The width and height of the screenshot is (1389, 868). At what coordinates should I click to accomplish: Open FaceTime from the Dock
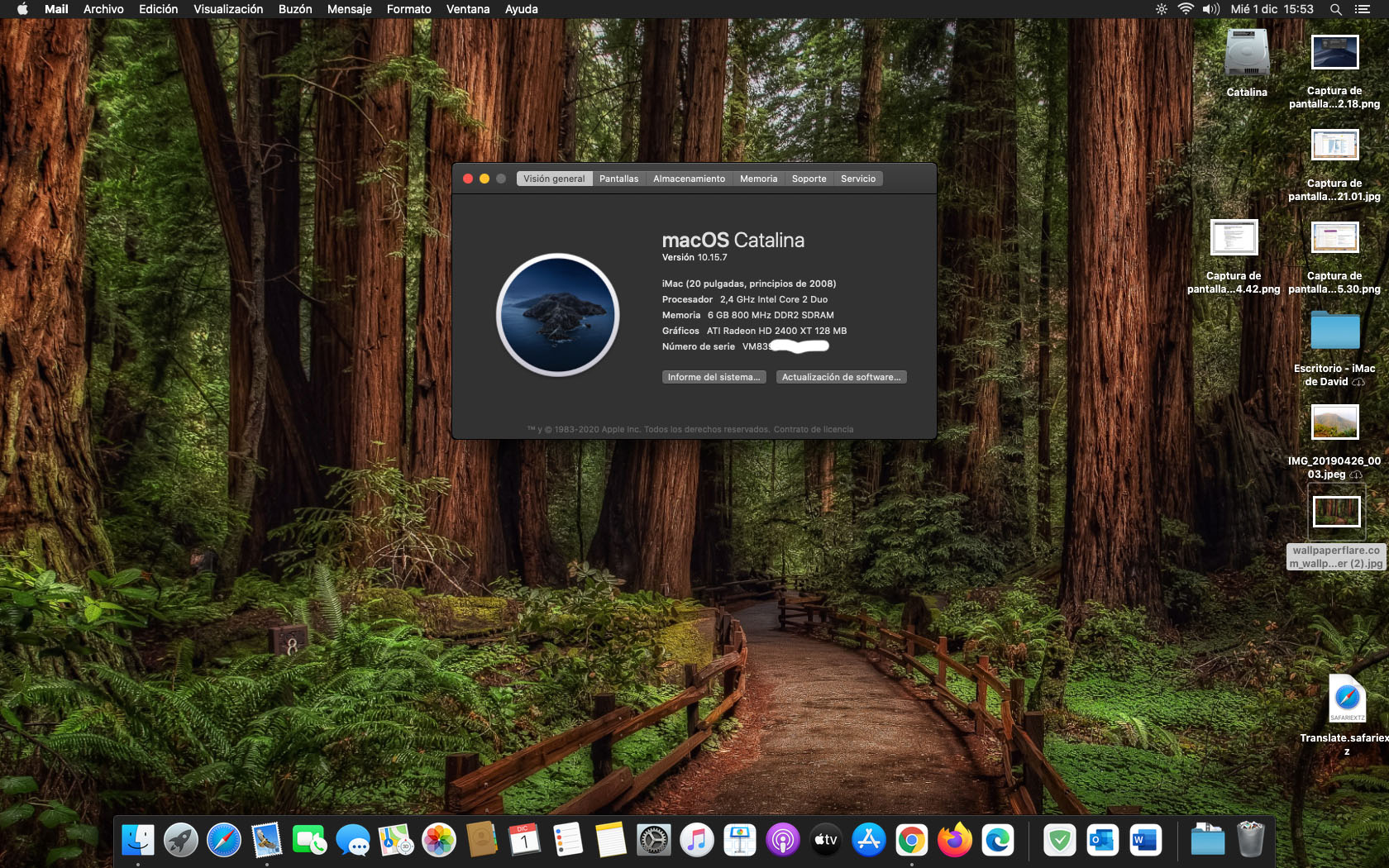[x=310, y=841]
